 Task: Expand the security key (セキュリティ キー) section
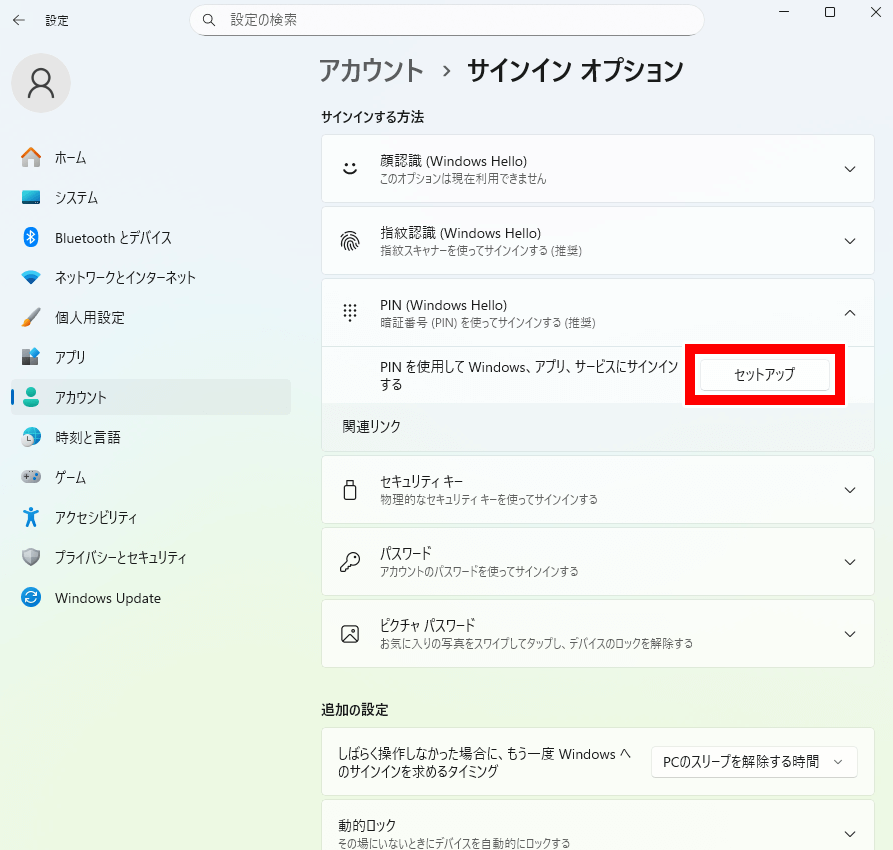(x=849, y=490)
